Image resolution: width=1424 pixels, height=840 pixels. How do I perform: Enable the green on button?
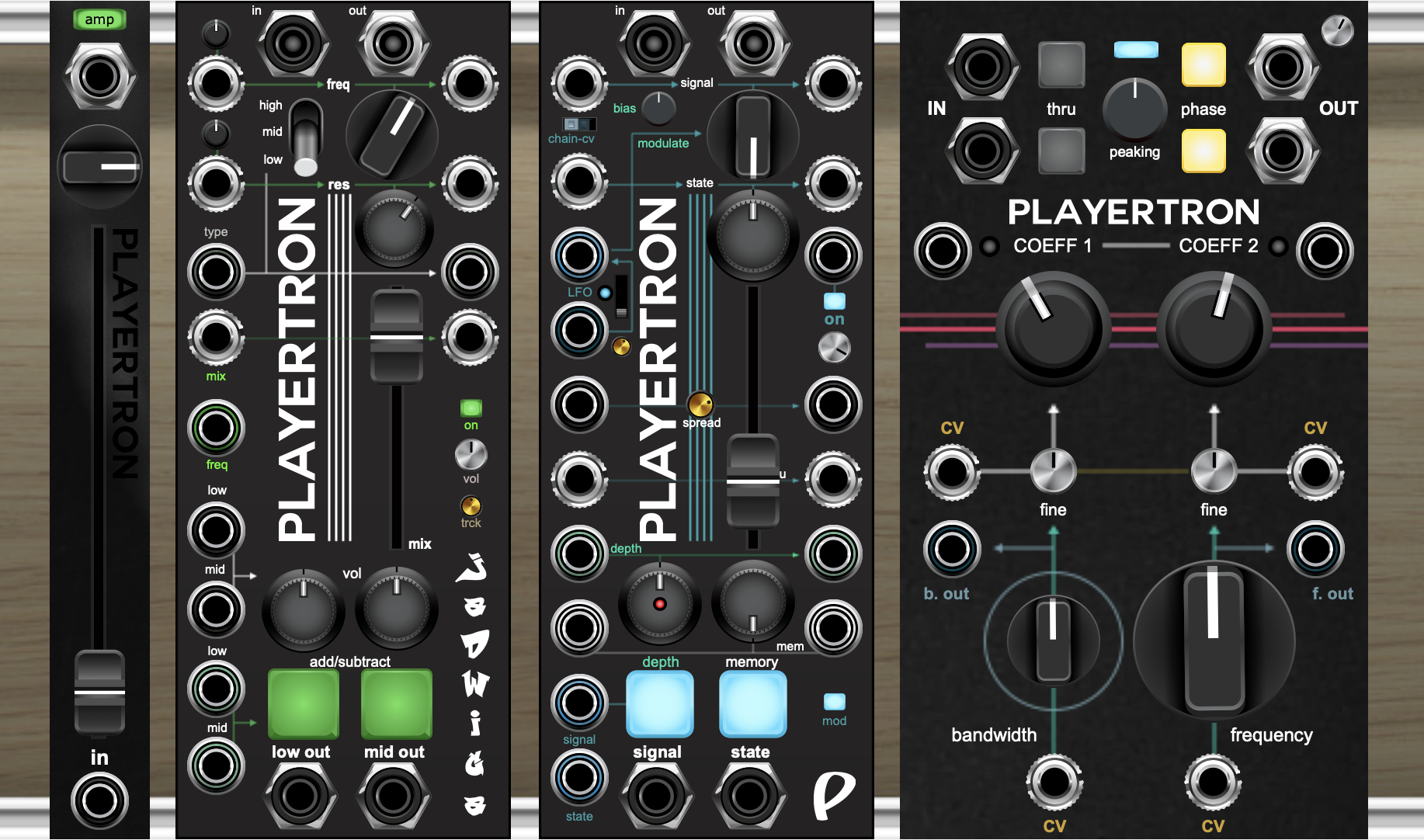[x=471, y=408]
